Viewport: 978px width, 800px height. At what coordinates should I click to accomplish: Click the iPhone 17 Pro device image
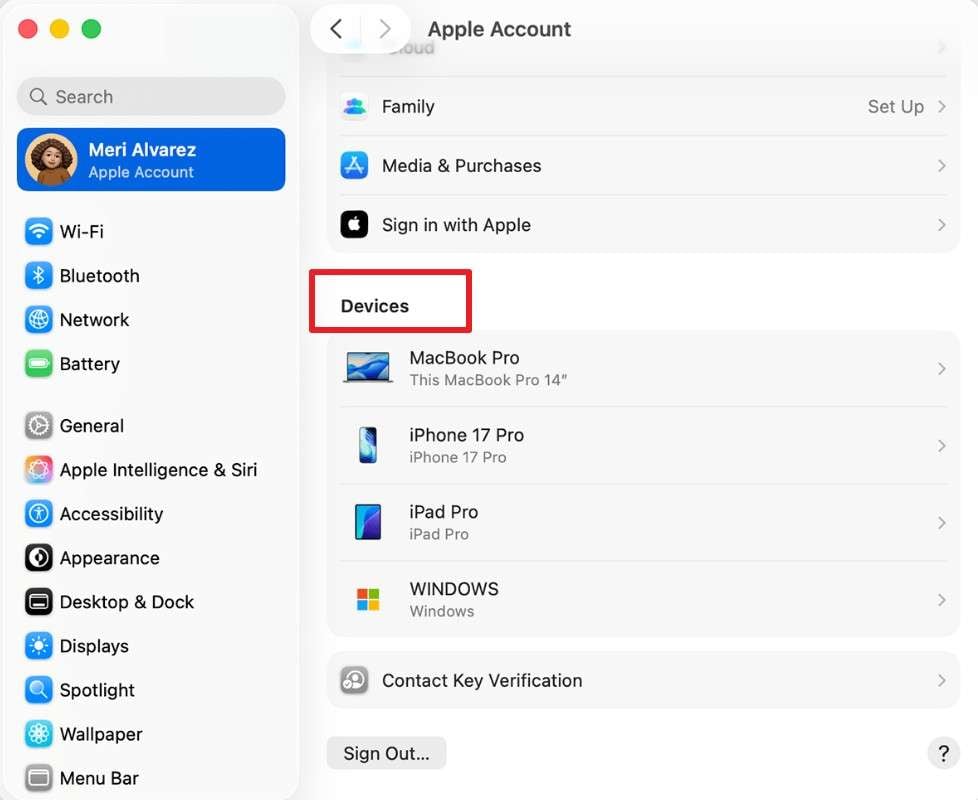pyautogui.click(x=368, y=445)
